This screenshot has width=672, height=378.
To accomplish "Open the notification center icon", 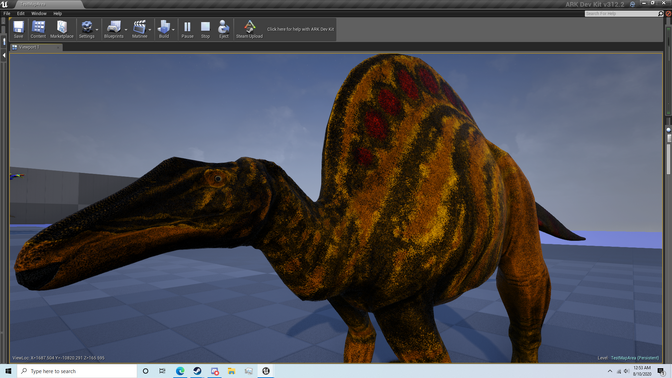I will (x=661, y=371).
